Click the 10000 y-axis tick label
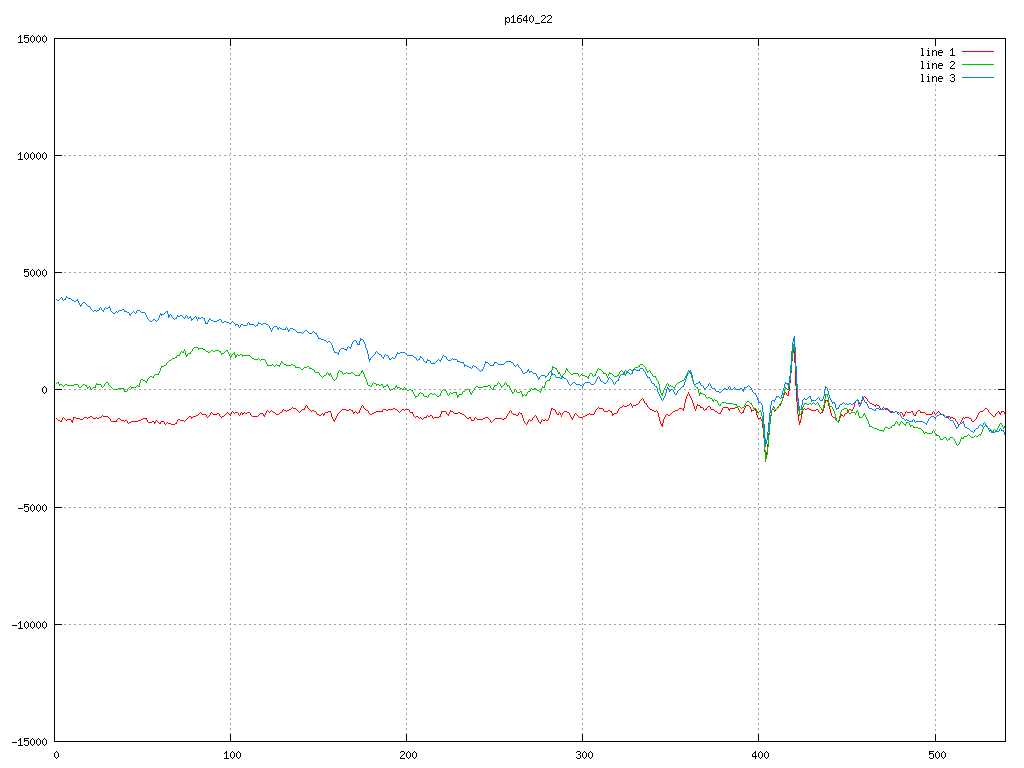The width and height of the screenshot is (1024, 768). [x=32, y=156]
